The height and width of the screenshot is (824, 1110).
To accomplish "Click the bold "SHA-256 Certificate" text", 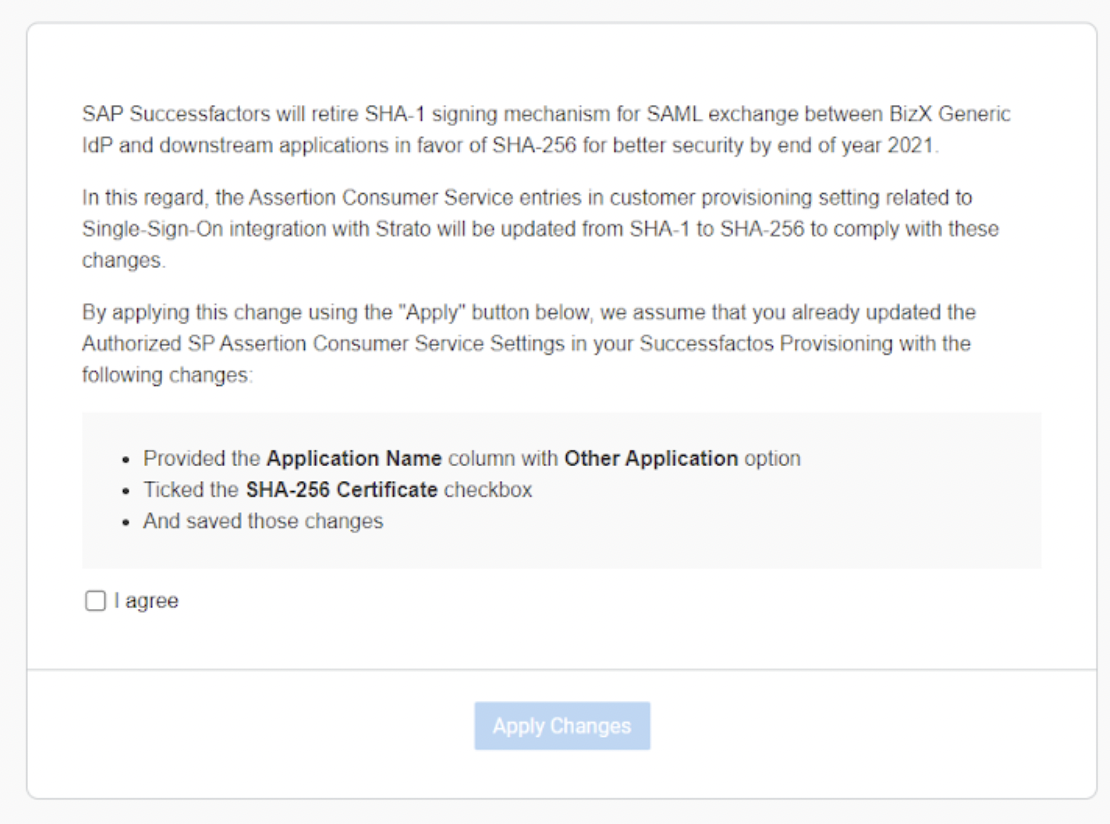I will [341, 490].
